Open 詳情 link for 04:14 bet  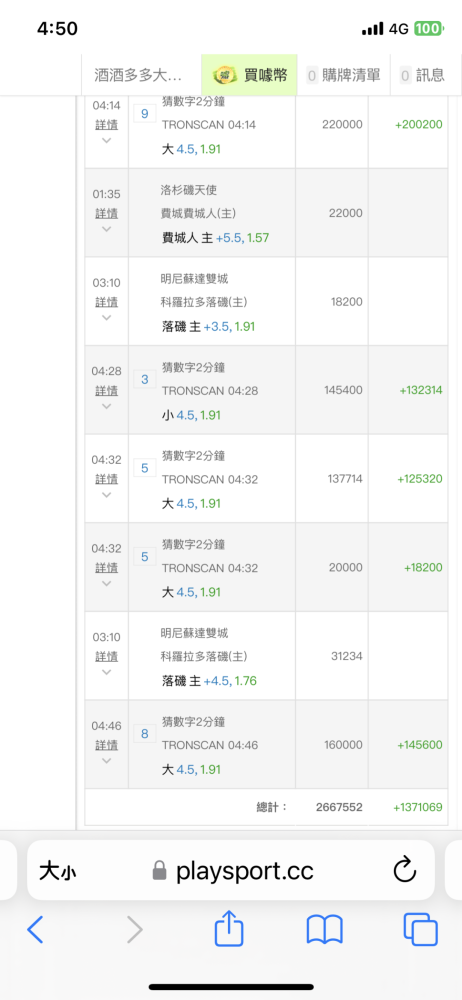[107, 124]
